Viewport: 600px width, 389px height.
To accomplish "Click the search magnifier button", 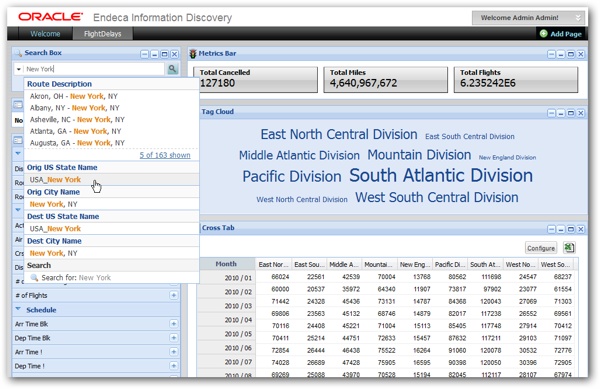I will coord(173,69).
